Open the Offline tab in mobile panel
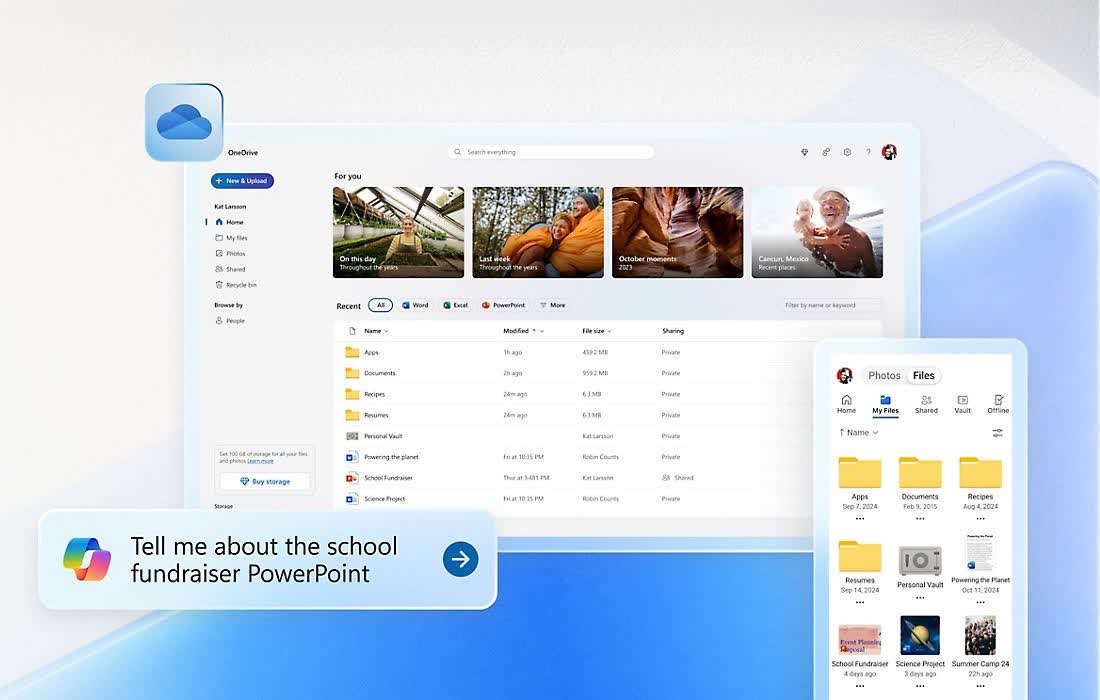The width and height of the screenshot is (1100, 700). pyautogui.click(x=998, y=405)
